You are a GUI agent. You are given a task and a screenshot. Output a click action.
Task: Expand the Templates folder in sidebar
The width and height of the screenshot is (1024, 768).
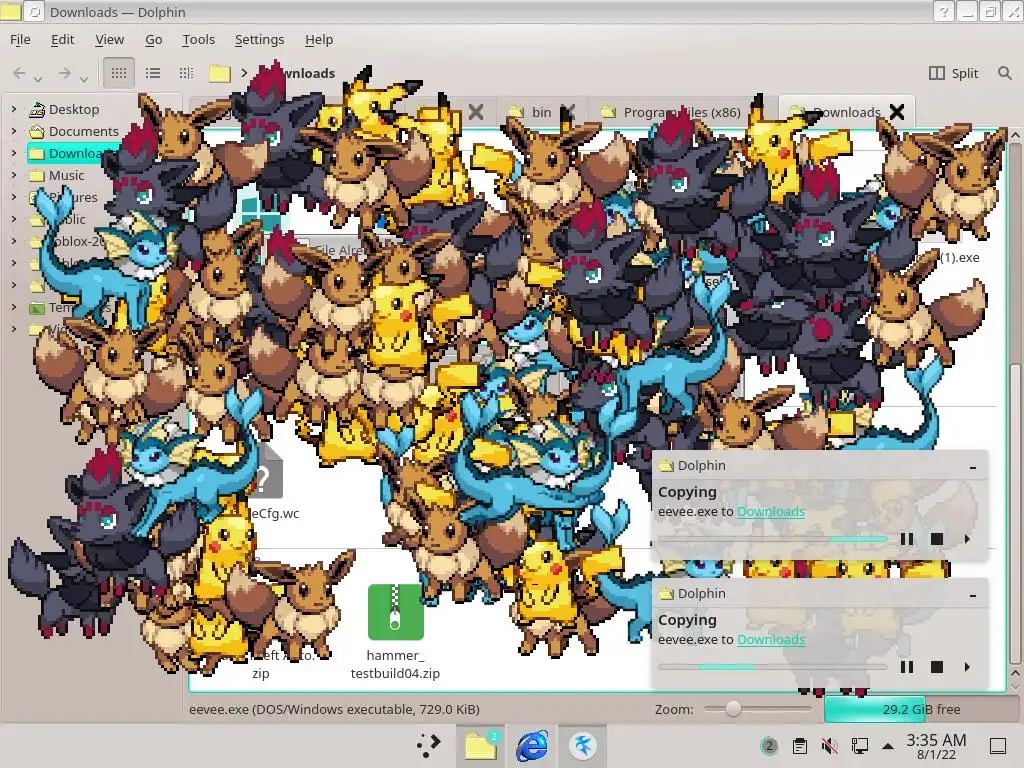pos(14,307)
